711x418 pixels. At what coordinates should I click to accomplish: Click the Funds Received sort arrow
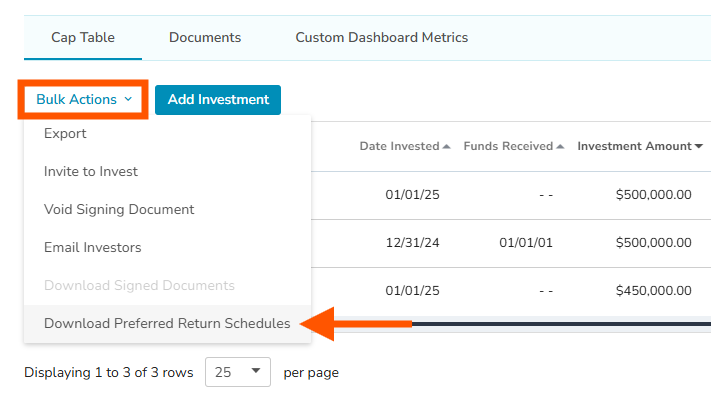(560, 147)
